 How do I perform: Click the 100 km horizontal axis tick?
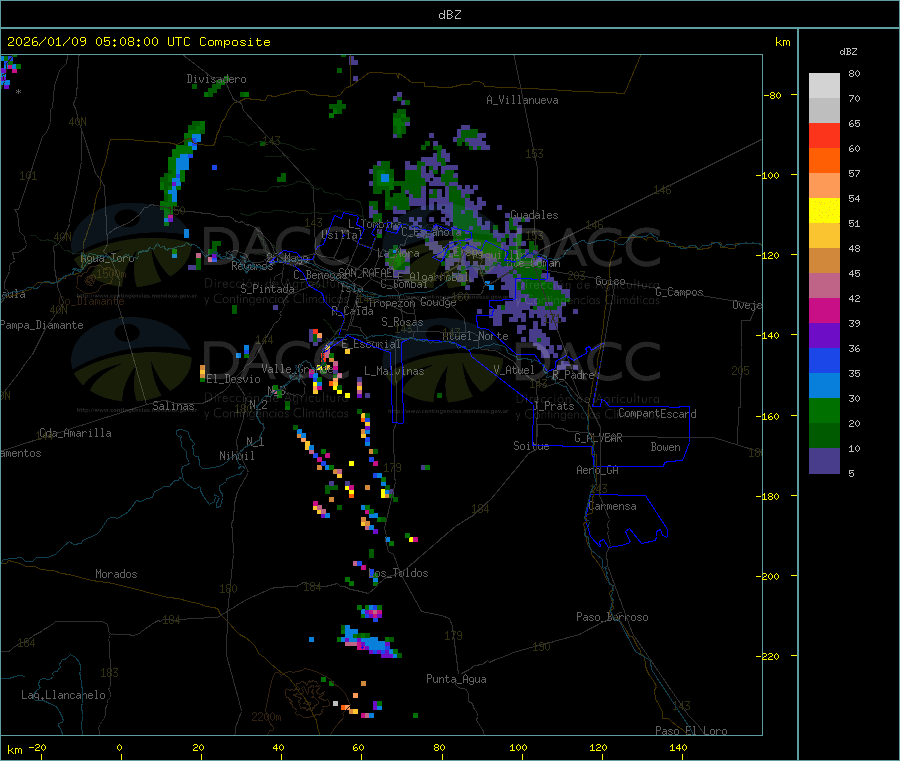pyautogui.click(x=518, y=747)
